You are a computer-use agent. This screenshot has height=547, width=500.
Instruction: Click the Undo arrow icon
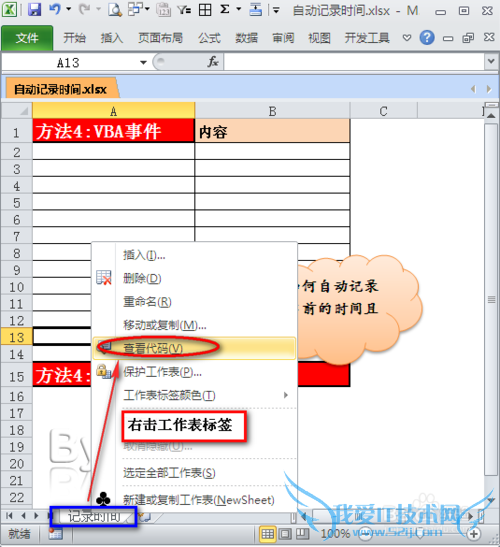pos(55,9)
